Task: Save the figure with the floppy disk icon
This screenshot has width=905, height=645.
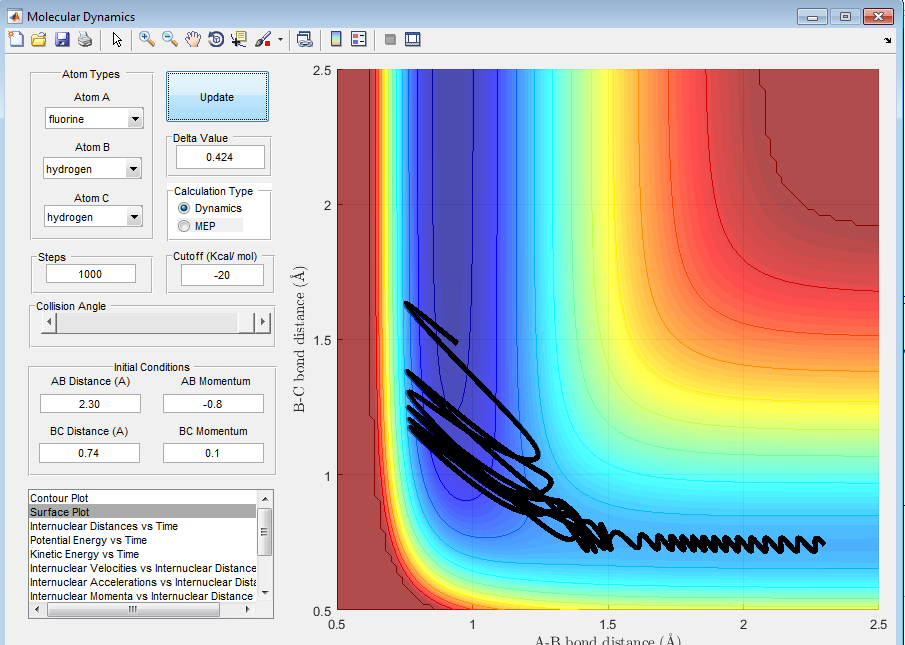Action: coord(62,39)
